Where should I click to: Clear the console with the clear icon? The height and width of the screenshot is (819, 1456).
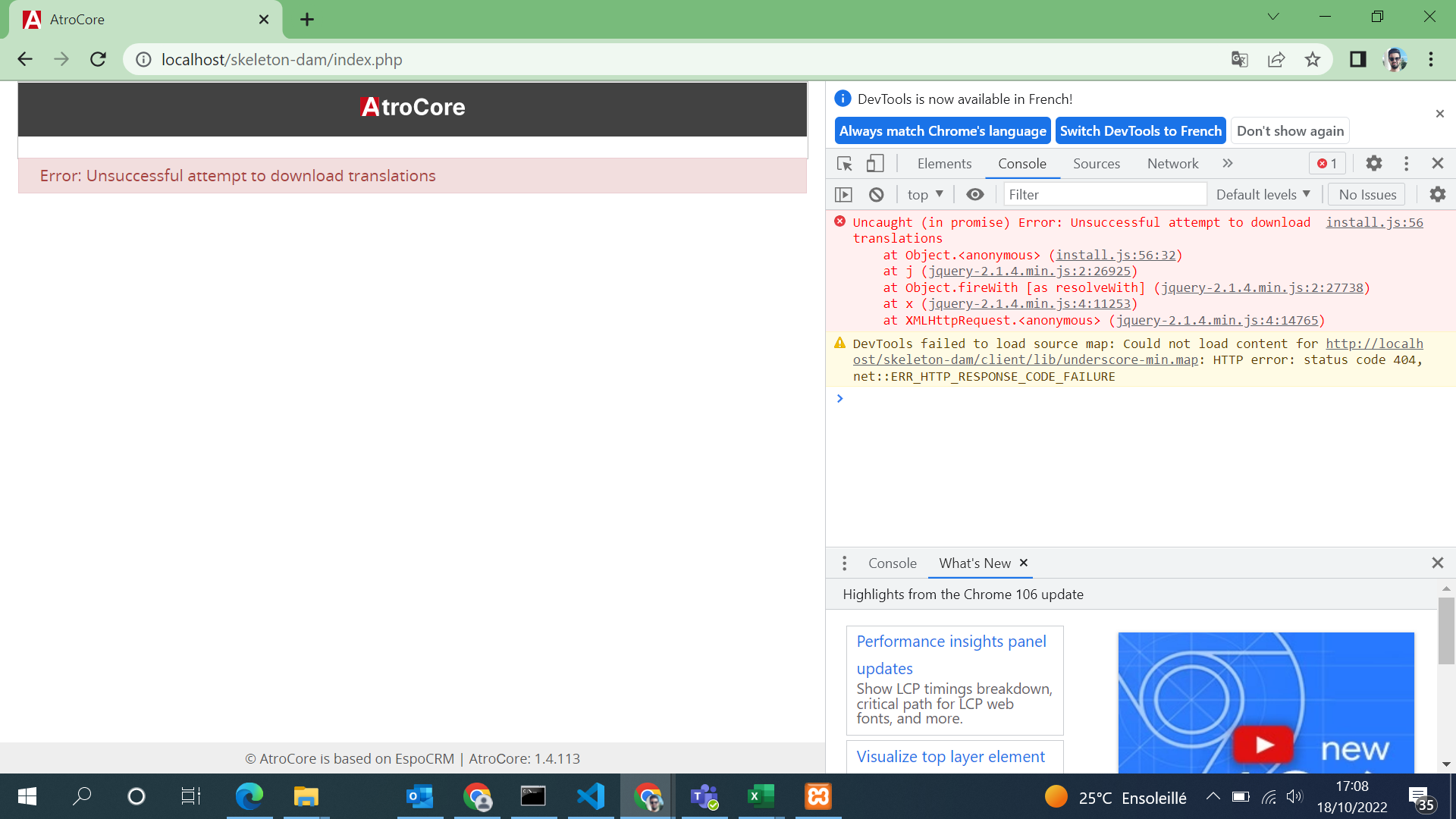[x=876, y=194]
